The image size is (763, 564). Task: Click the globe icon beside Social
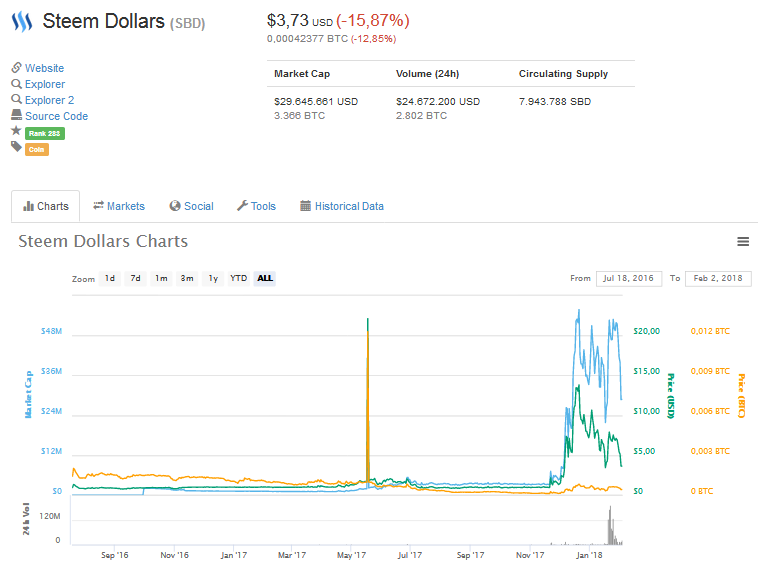tap(175, 206)
